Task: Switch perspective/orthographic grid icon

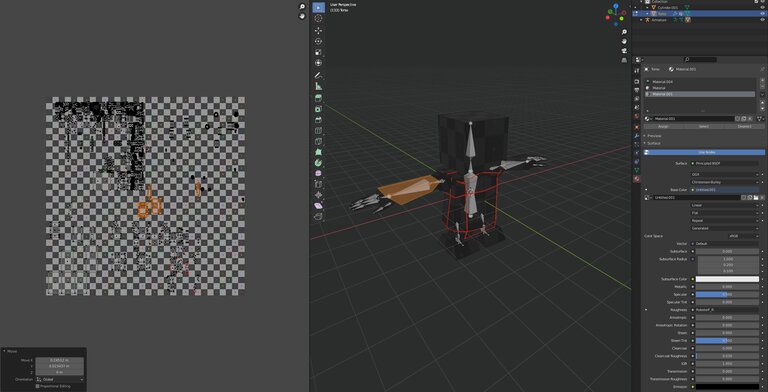Action: click(x=624, y=60)
